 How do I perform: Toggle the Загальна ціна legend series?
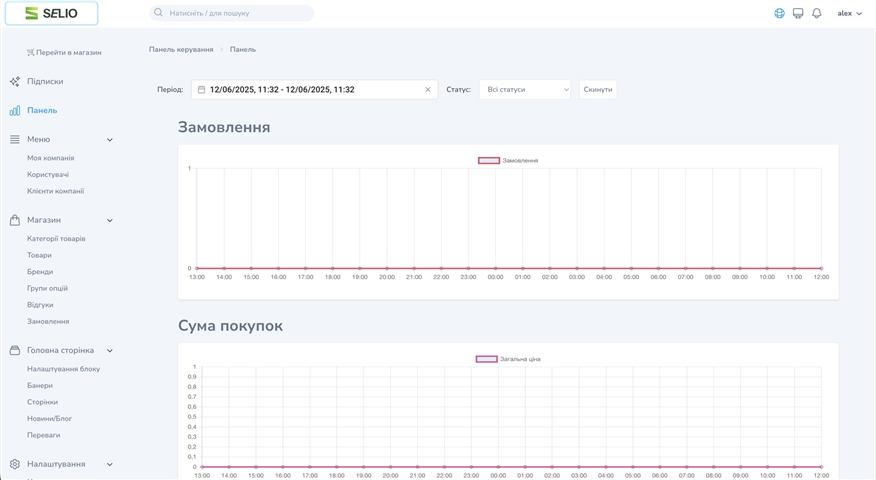pyautogui.click(x=486, y=359)
